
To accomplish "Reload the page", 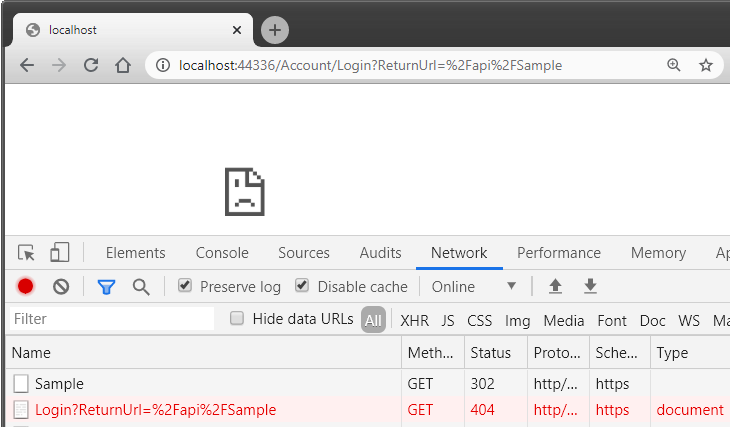I will click(91, 65).
